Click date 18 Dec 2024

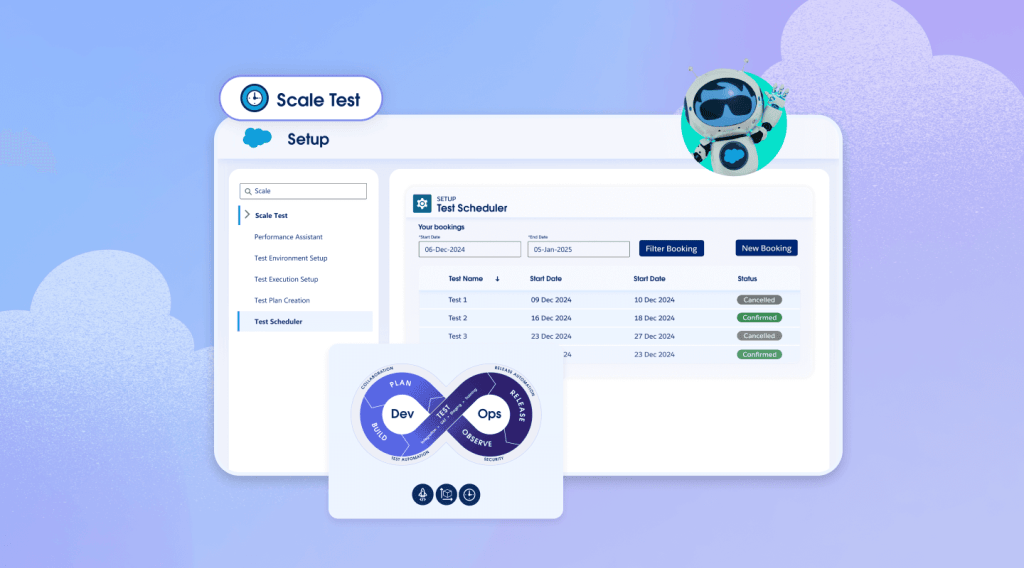click(654, 318)
